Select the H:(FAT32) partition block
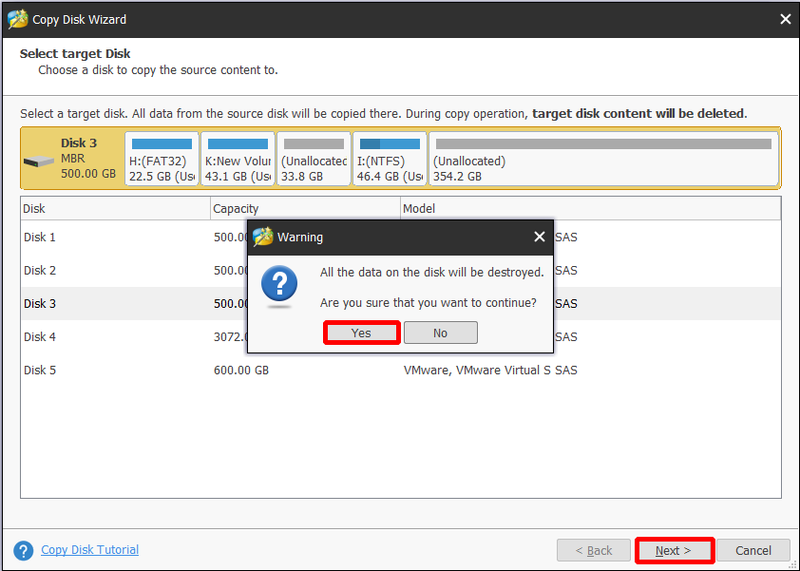 tap(162, 158)
